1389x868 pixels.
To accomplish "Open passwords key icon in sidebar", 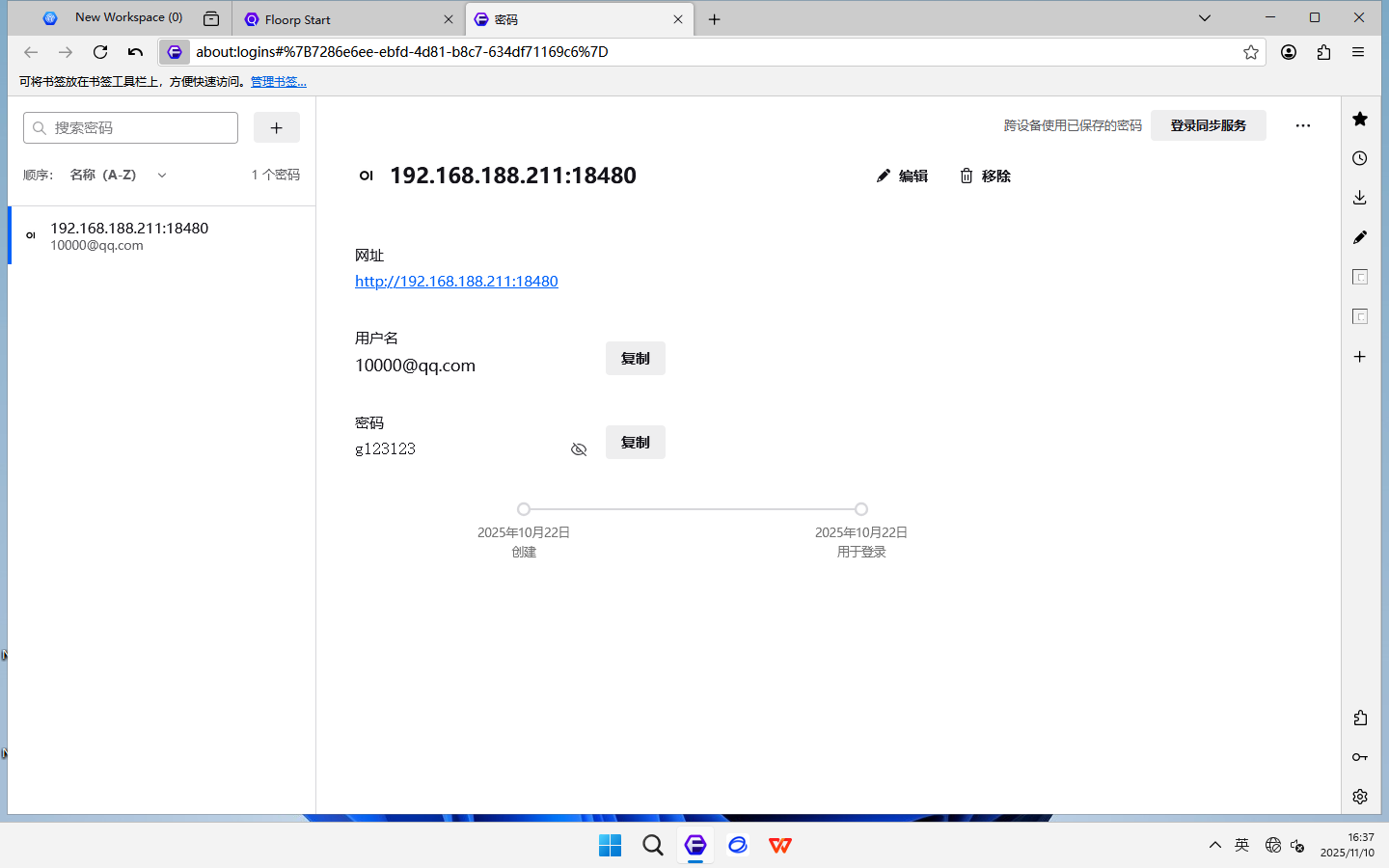I will pyautogui.click(x=1360, y=757).
